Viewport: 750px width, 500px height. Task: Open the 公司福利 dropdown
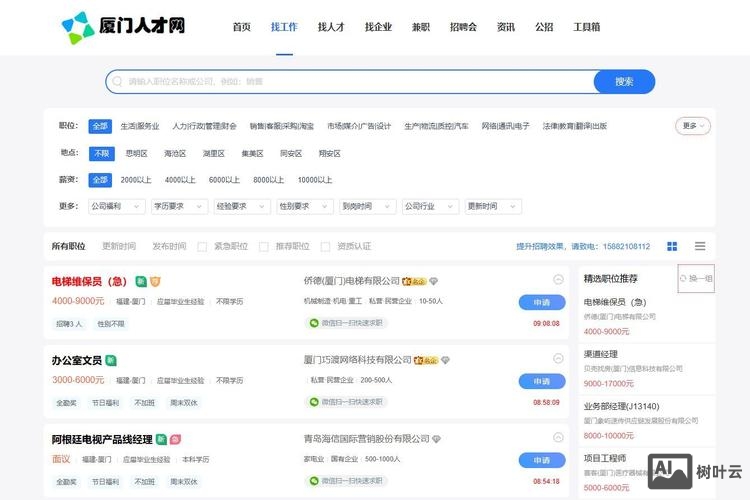tap(117, 206)
